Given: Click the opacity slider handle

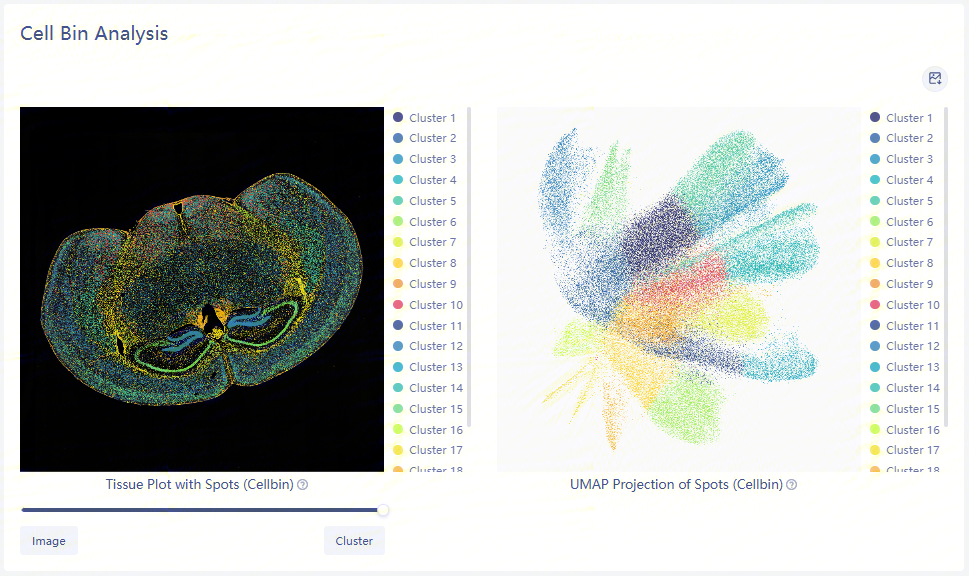Looking at the screenshot, I should [x=383, y=510].
